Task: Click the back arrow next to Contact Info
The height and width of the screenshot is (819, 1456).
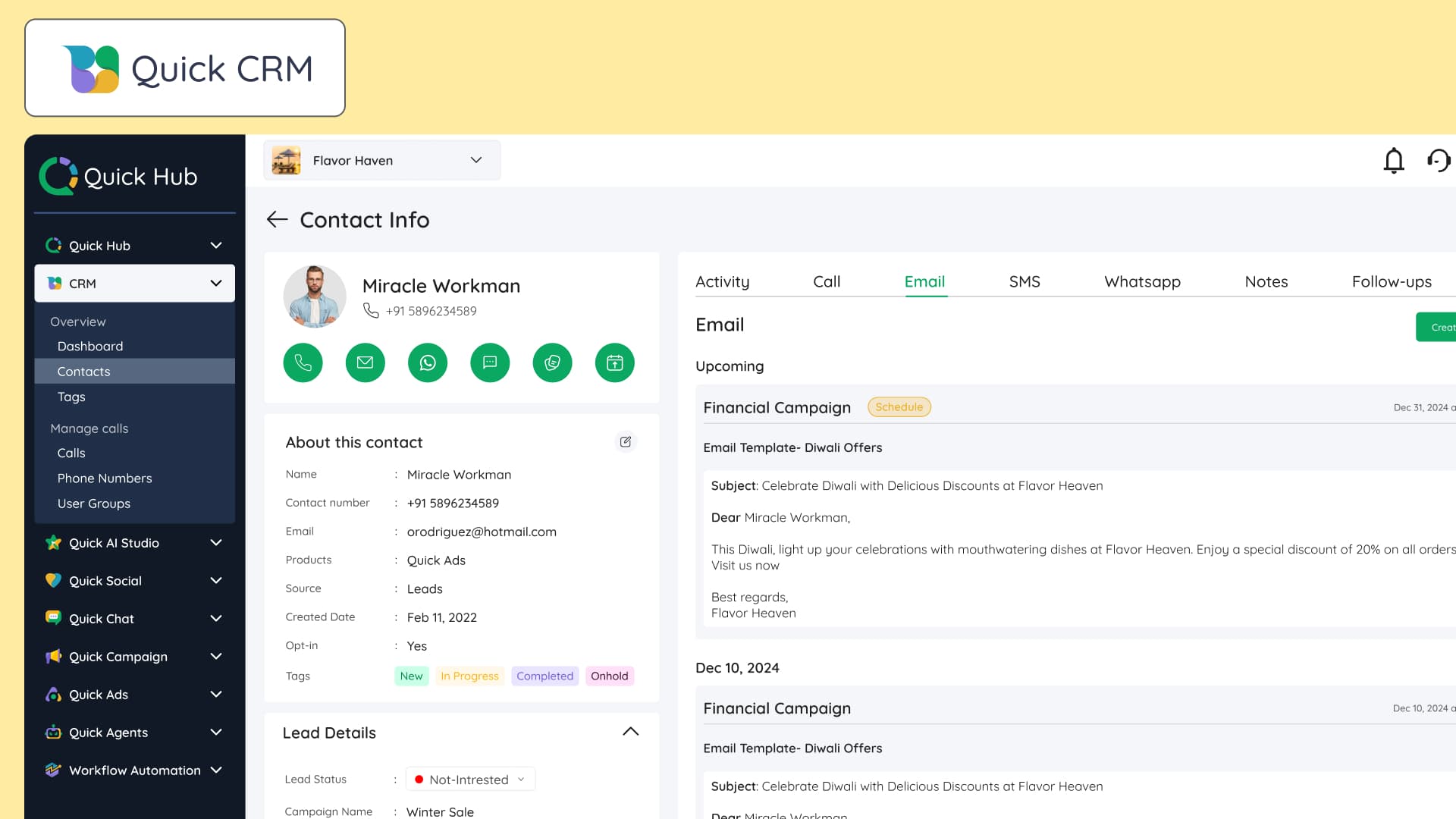Action: (x=278, y=220)
